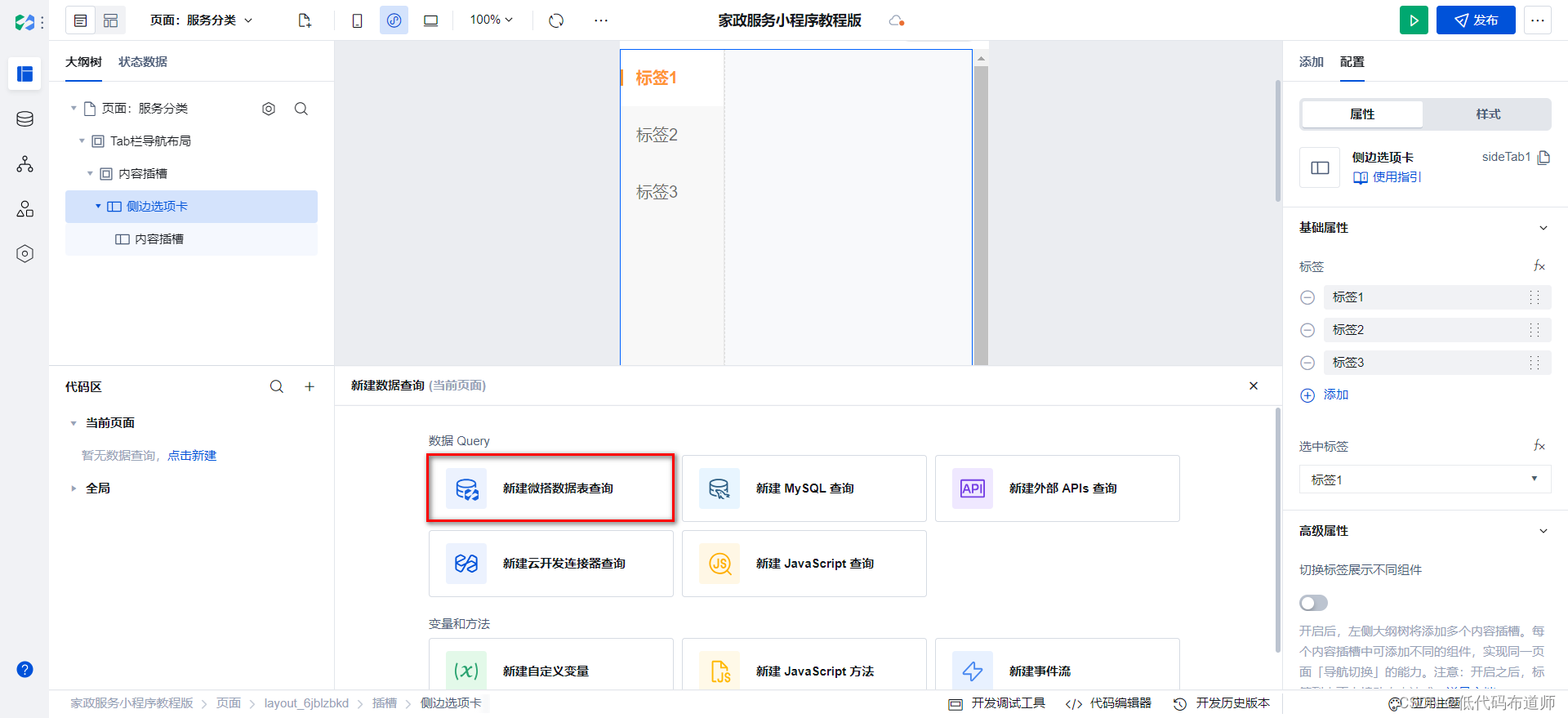The image size is (1568, 718).
Task: Remove 标签2 with its minus icon
Action: click(x=1307, y=330)
